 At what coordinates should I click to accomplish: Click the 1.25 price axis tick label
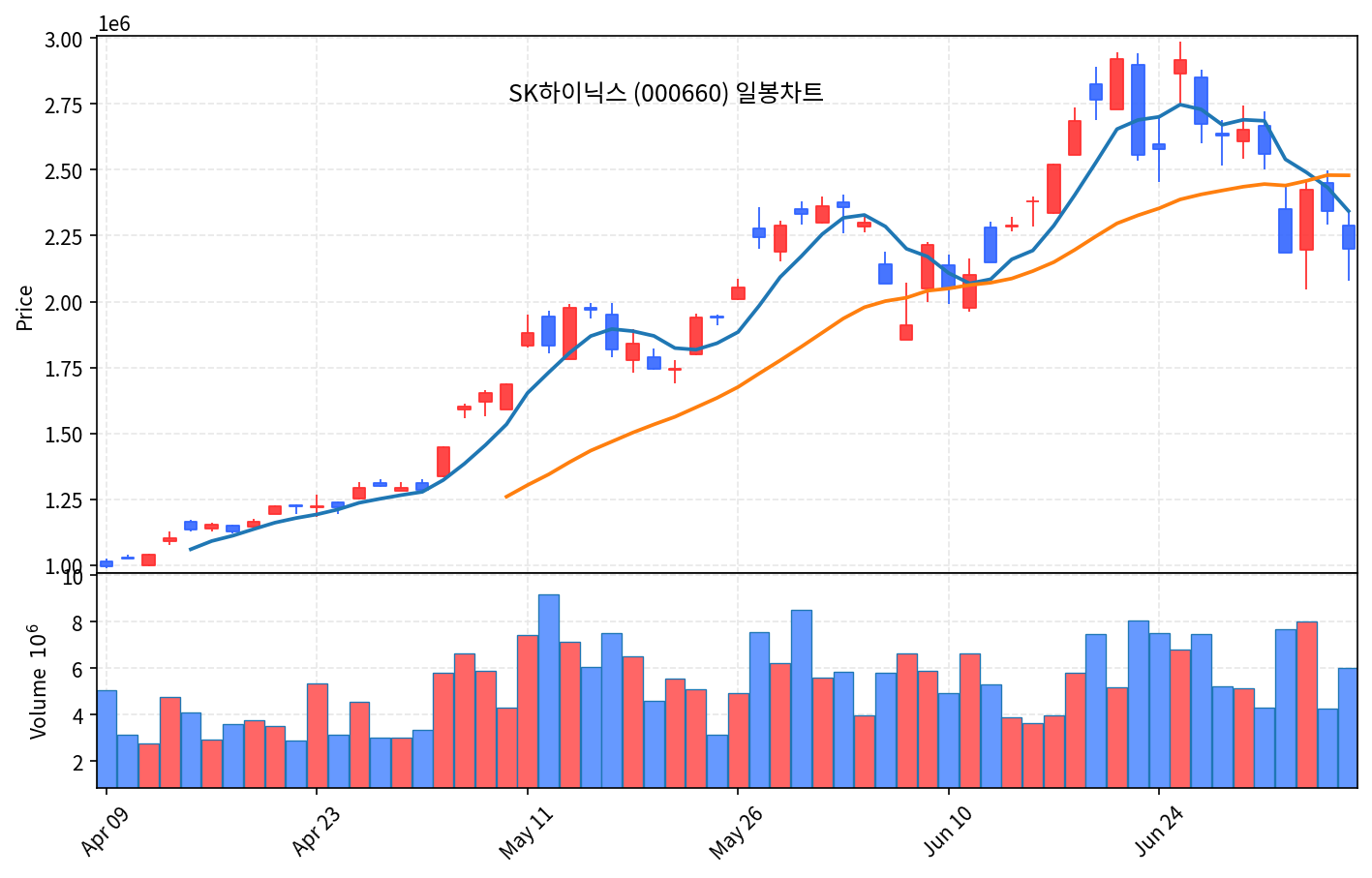click(64, 500)
